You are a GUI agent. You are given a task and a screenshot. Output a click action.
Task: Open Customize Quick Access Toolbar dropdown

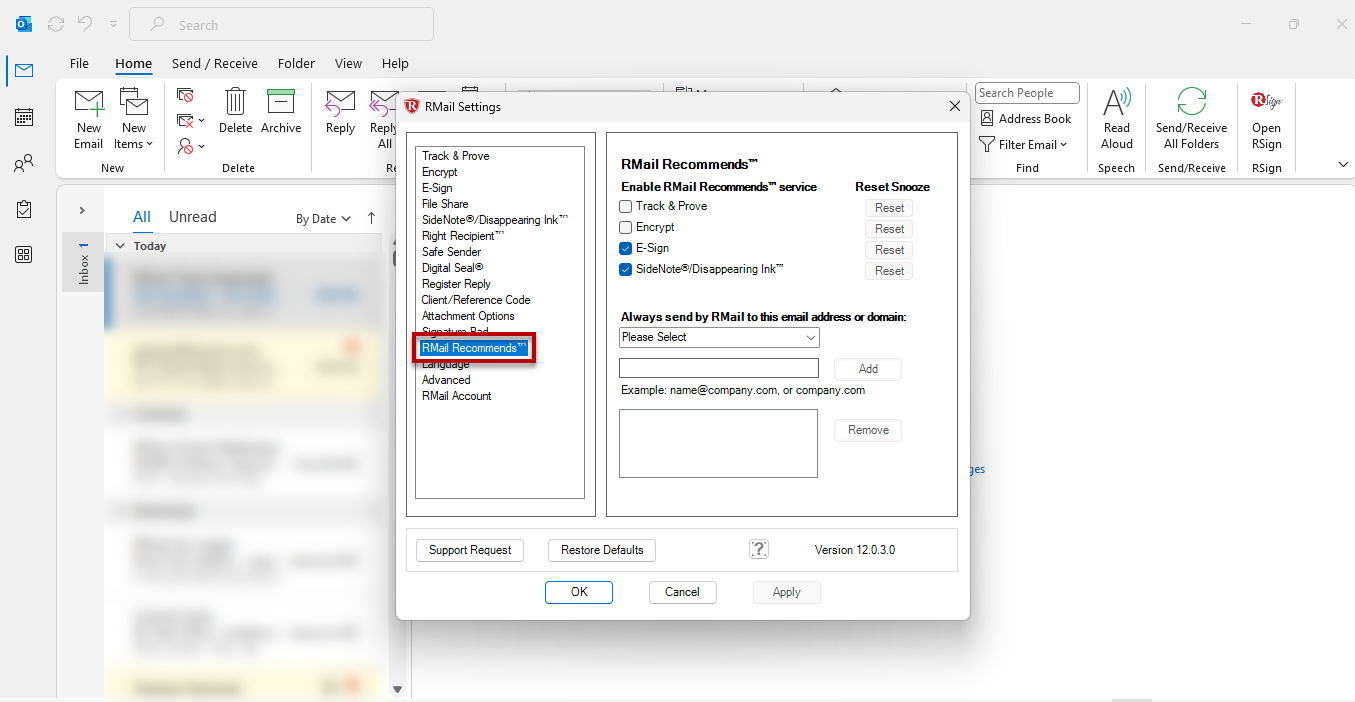(x=113, y=24)
